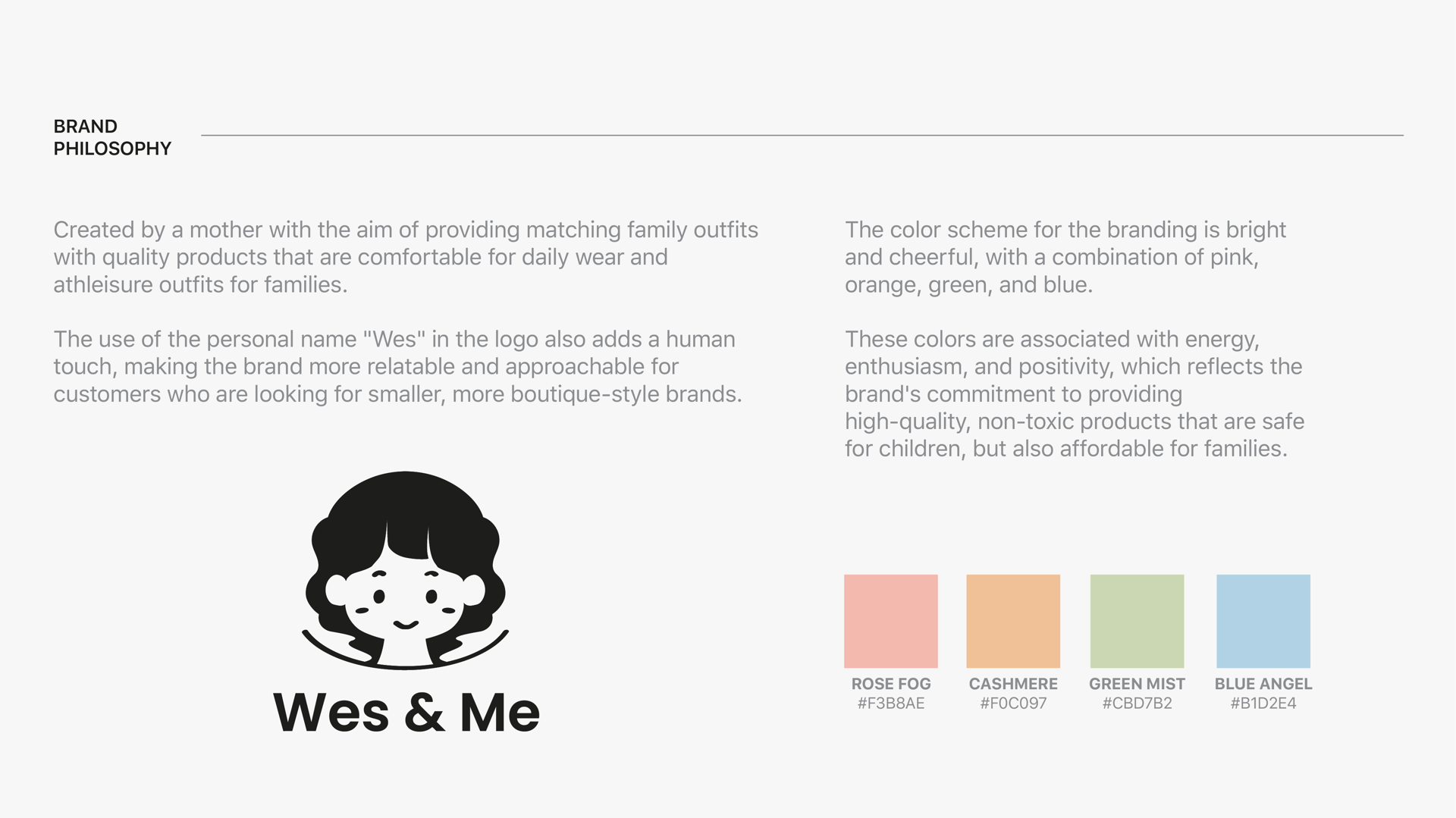Select the 'color scheme for the branding' paragraph
Image resolution: width=1456 pixels, height=818 pixels.
(1065, 257)
